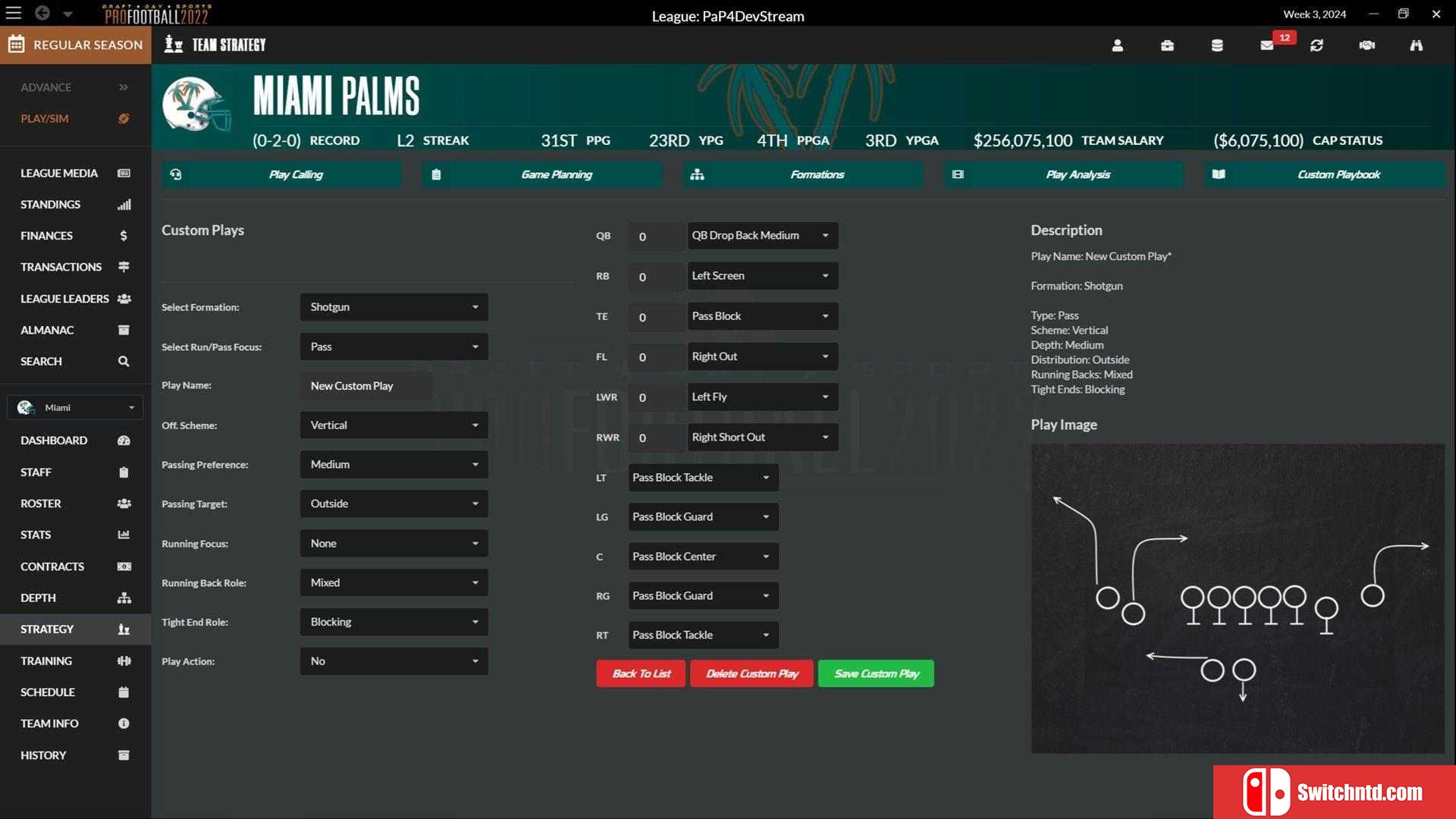The width and height of the screenshot is (1456, 819).
Task: Open the history arrow next to back button
Action: pyautogui.click(x=68, y=14)
